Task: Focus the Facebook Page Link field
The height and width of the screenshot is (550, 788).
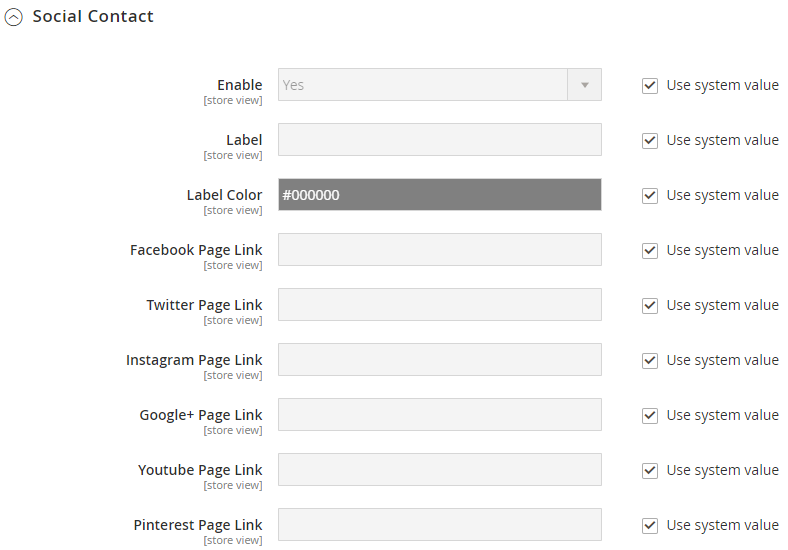Action: pyautogui.click(x=440, y=250)
